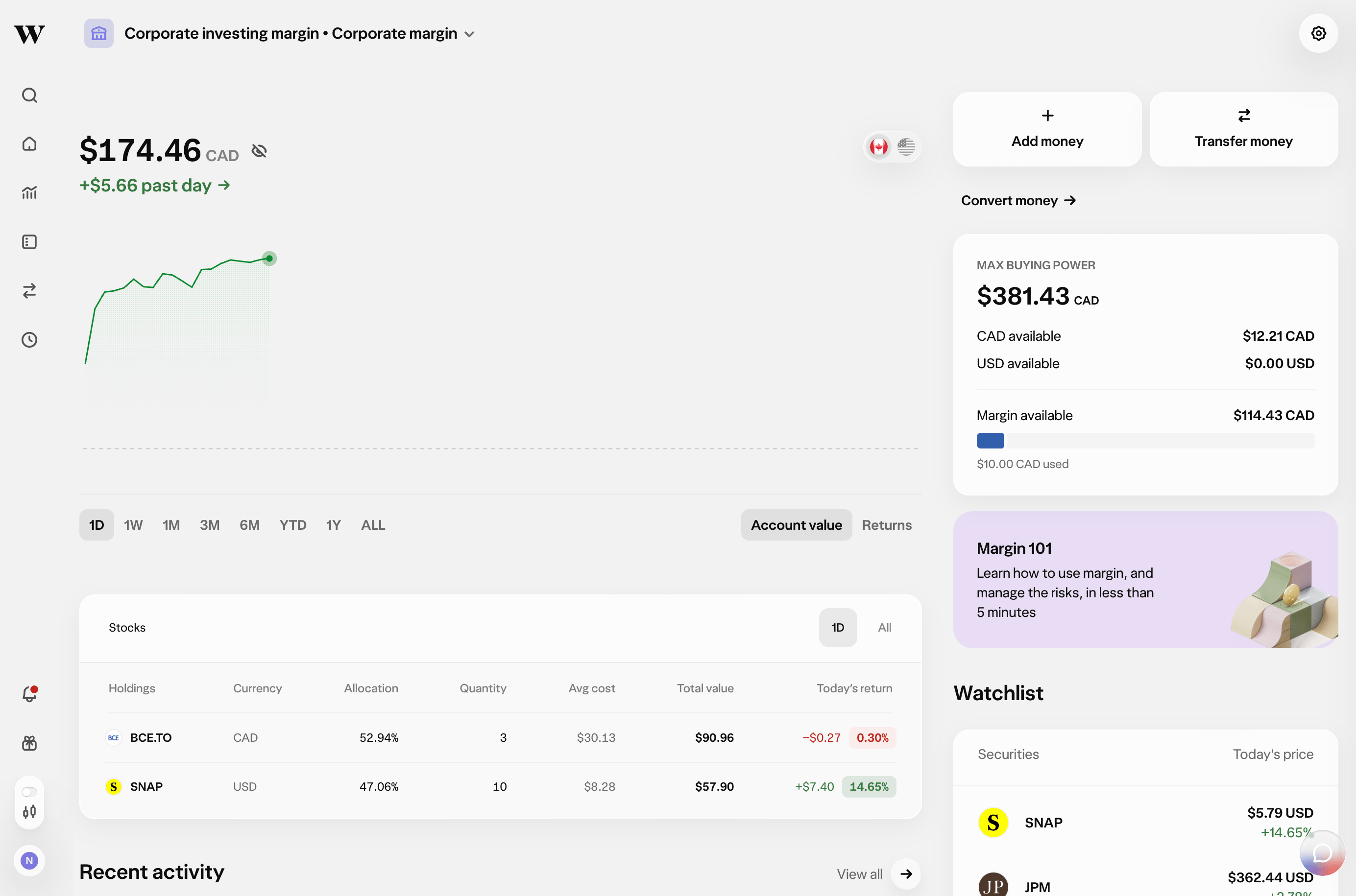Go to the Home icon in sidebar

point(29,143)
